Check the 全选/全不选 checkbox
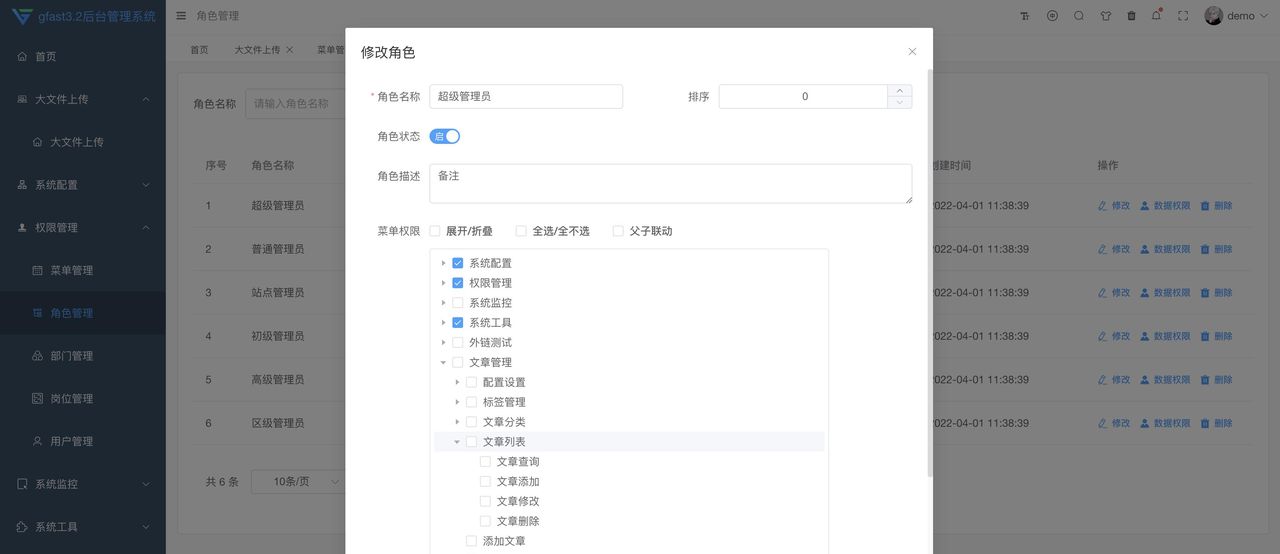Screen dimensions: 1280x554 point(521,231)
